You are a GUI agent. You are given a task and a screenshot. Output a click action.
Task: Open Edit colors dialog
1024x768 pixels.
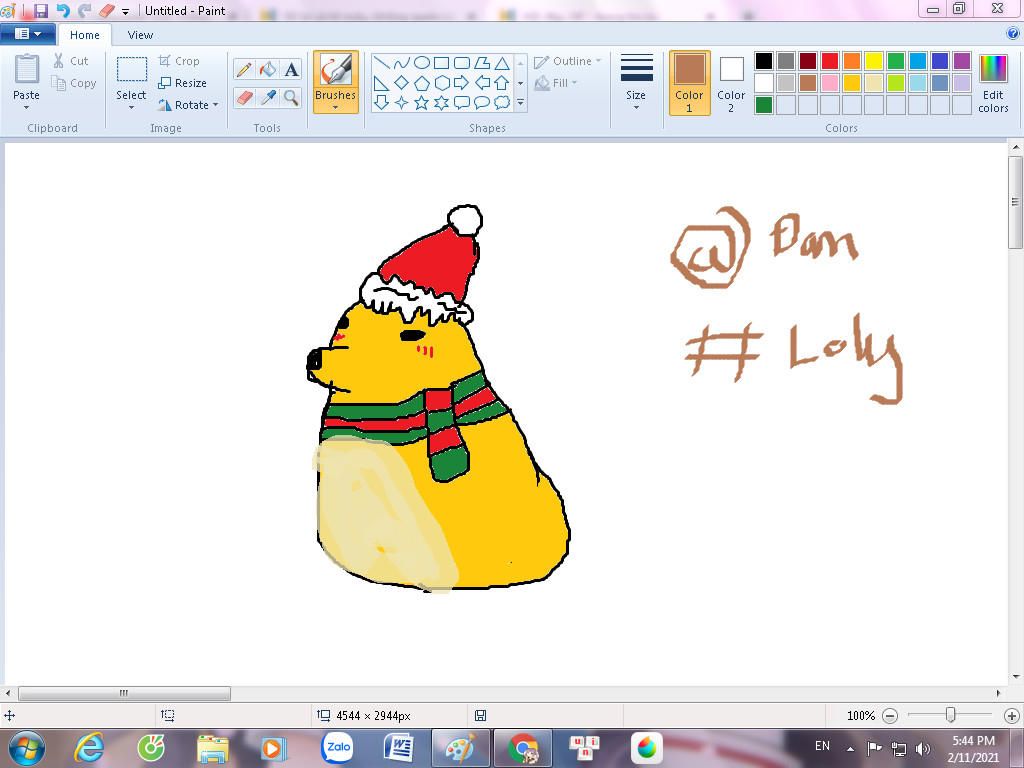(993, 83)
